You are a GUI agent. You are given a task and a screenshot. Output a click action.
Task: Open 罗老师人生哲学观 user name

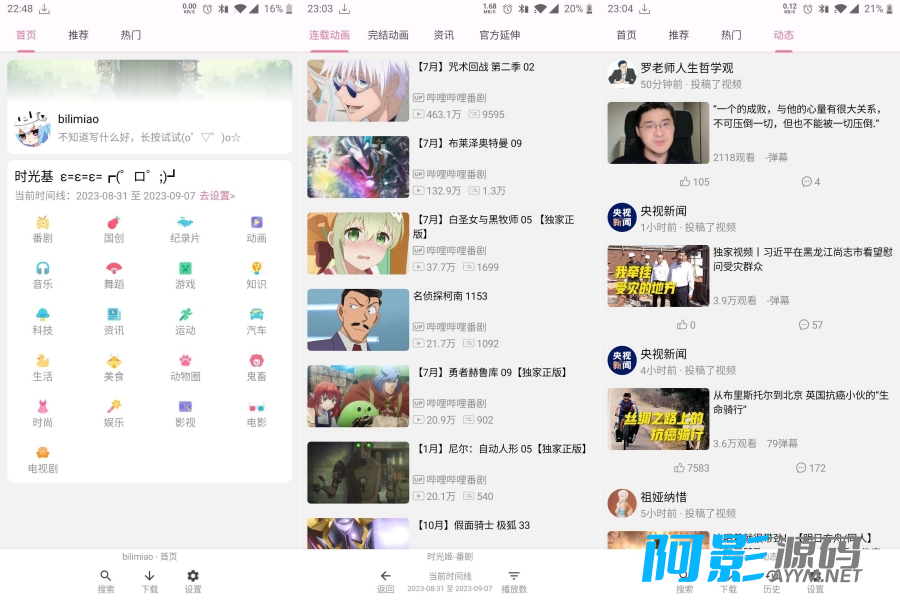pyautogui.click(x=686, y=68)
